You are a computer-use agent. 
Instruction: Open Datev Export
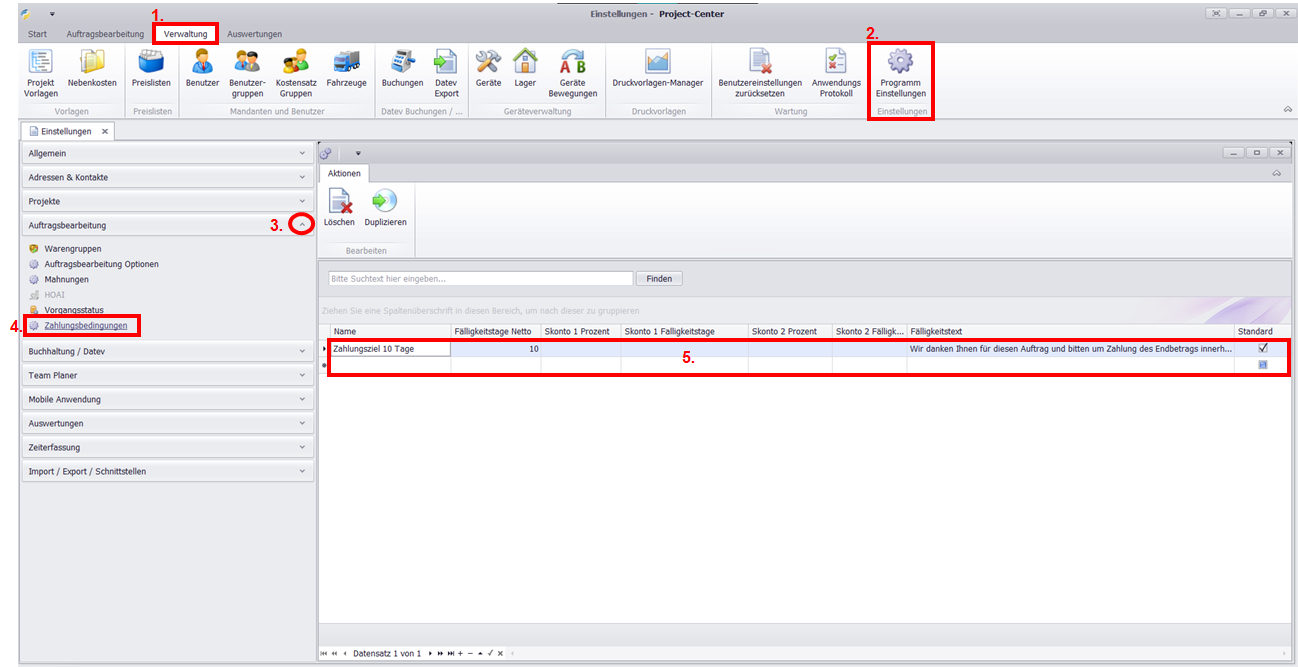click(446, 62)
